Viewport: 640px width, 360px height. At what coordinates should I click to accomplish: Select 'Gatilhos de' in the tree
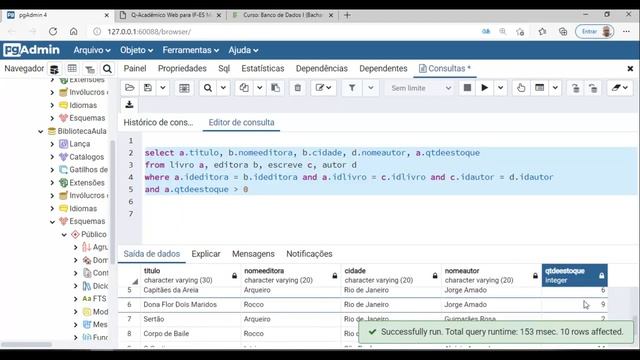pyautogui.click(x=88, y=170)
